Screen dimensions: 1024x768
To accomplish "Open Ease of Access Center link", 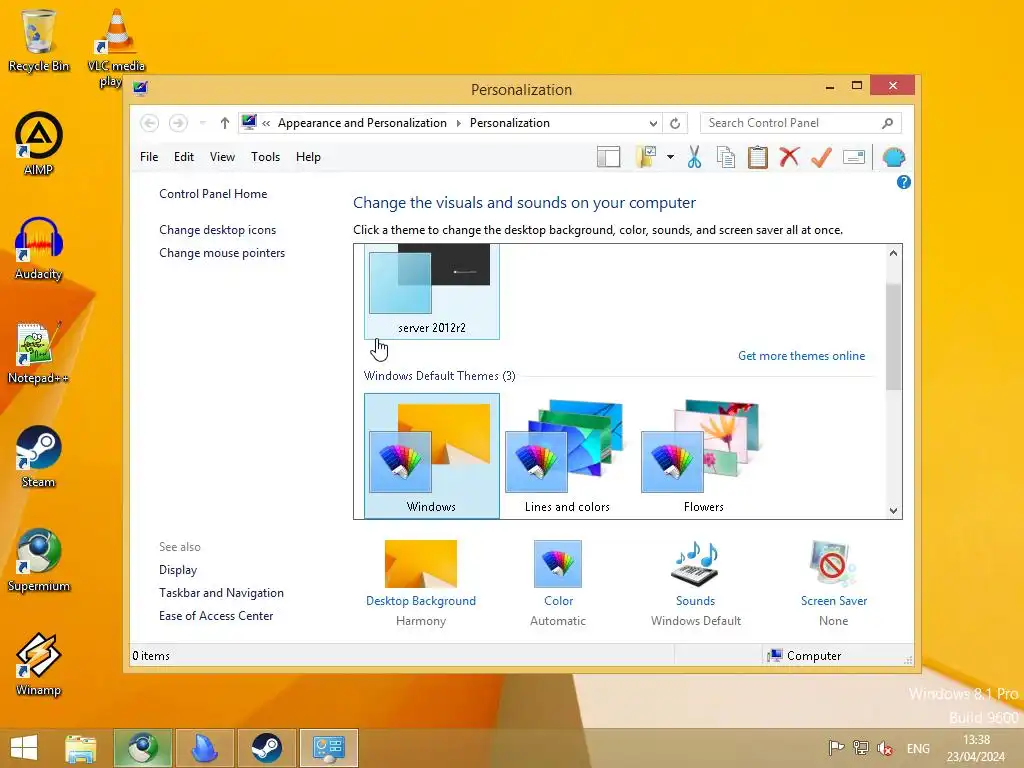I will tap(216, 616).
